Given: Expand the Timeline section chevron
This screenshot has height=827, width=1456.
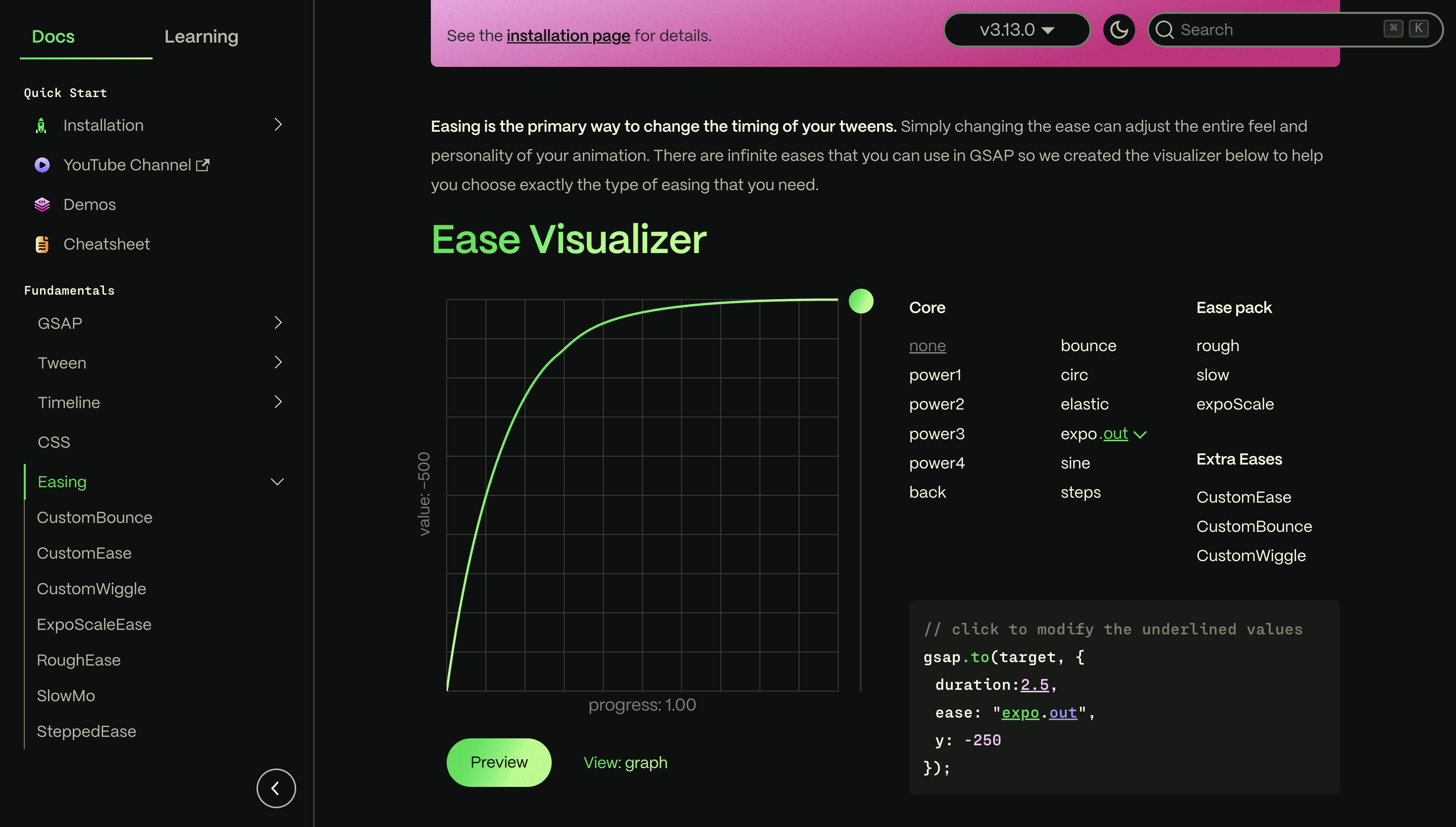Looking at the screenshot, I should (x=278, y=402).
